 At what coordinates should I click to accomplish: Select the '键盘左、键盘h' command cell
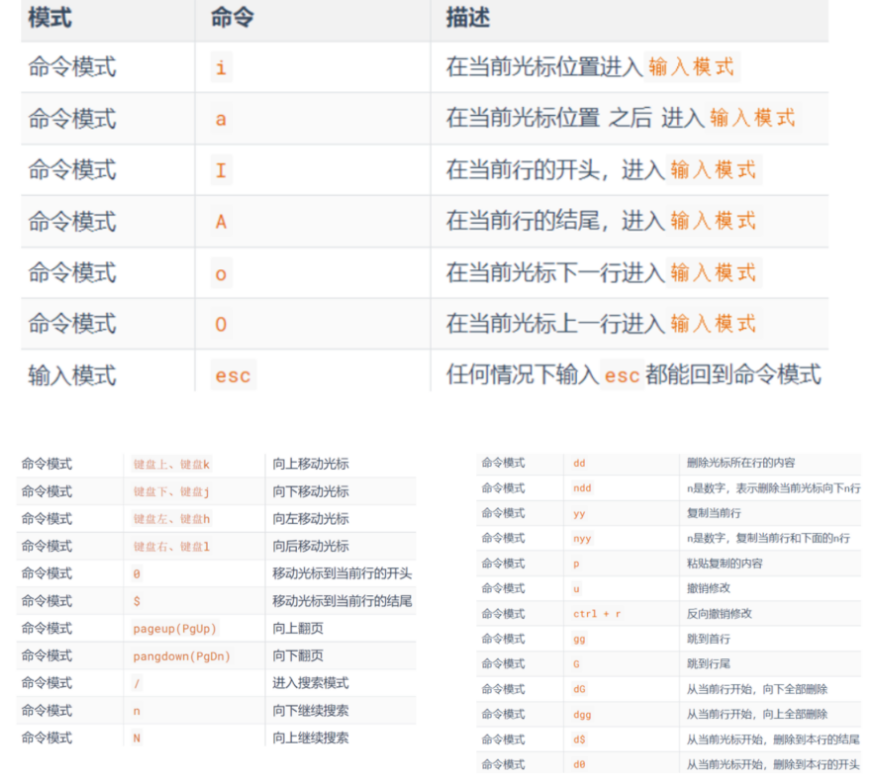pyautogui.click(x=171, y=519)
